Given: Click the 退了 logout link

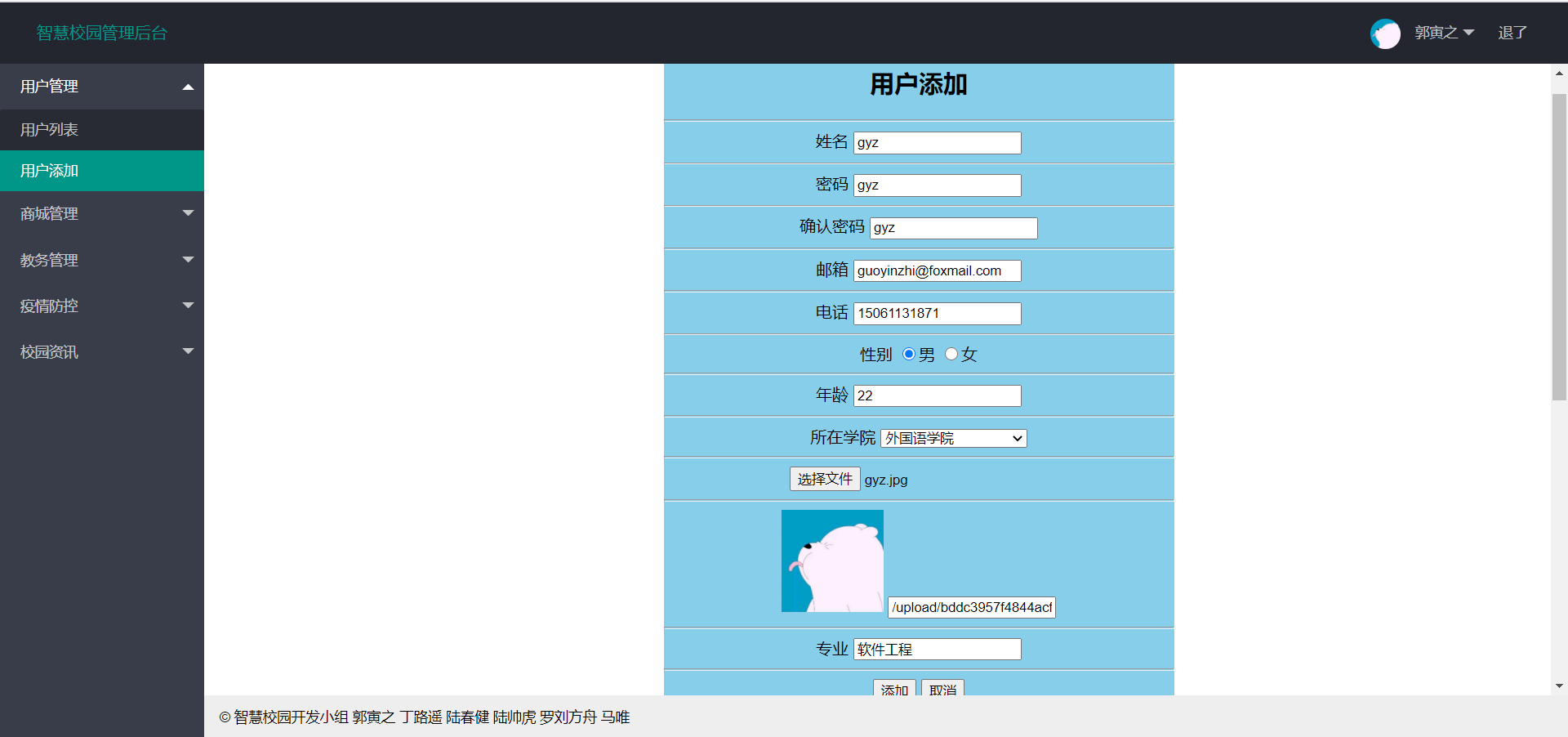Looking at the screenshot, I should (x=1512, y=33).
